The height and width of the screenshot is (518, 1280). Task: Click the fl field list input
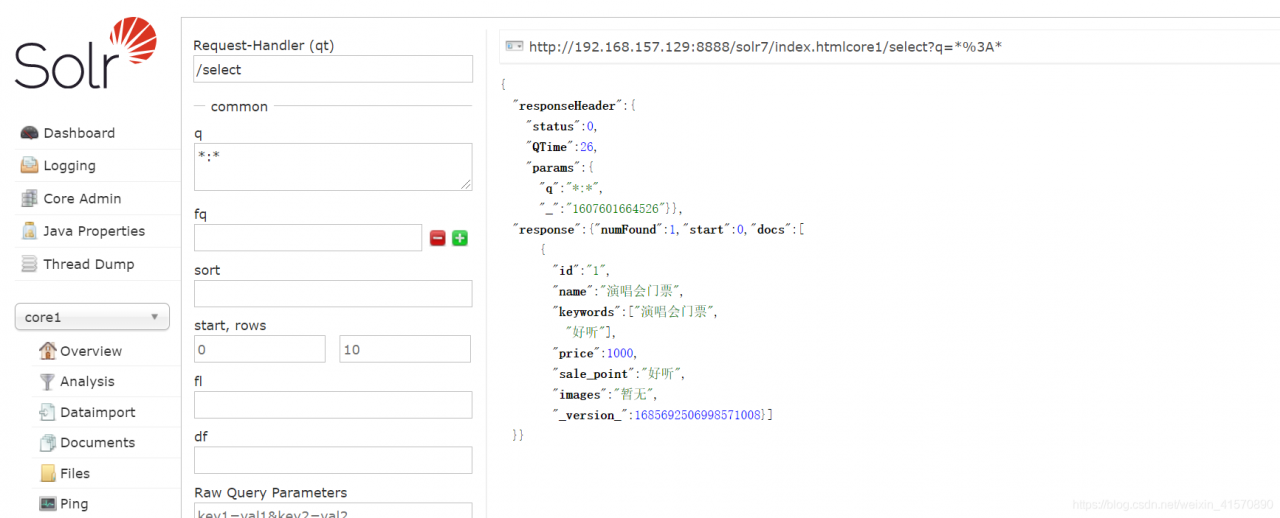(x=333, y=405)
